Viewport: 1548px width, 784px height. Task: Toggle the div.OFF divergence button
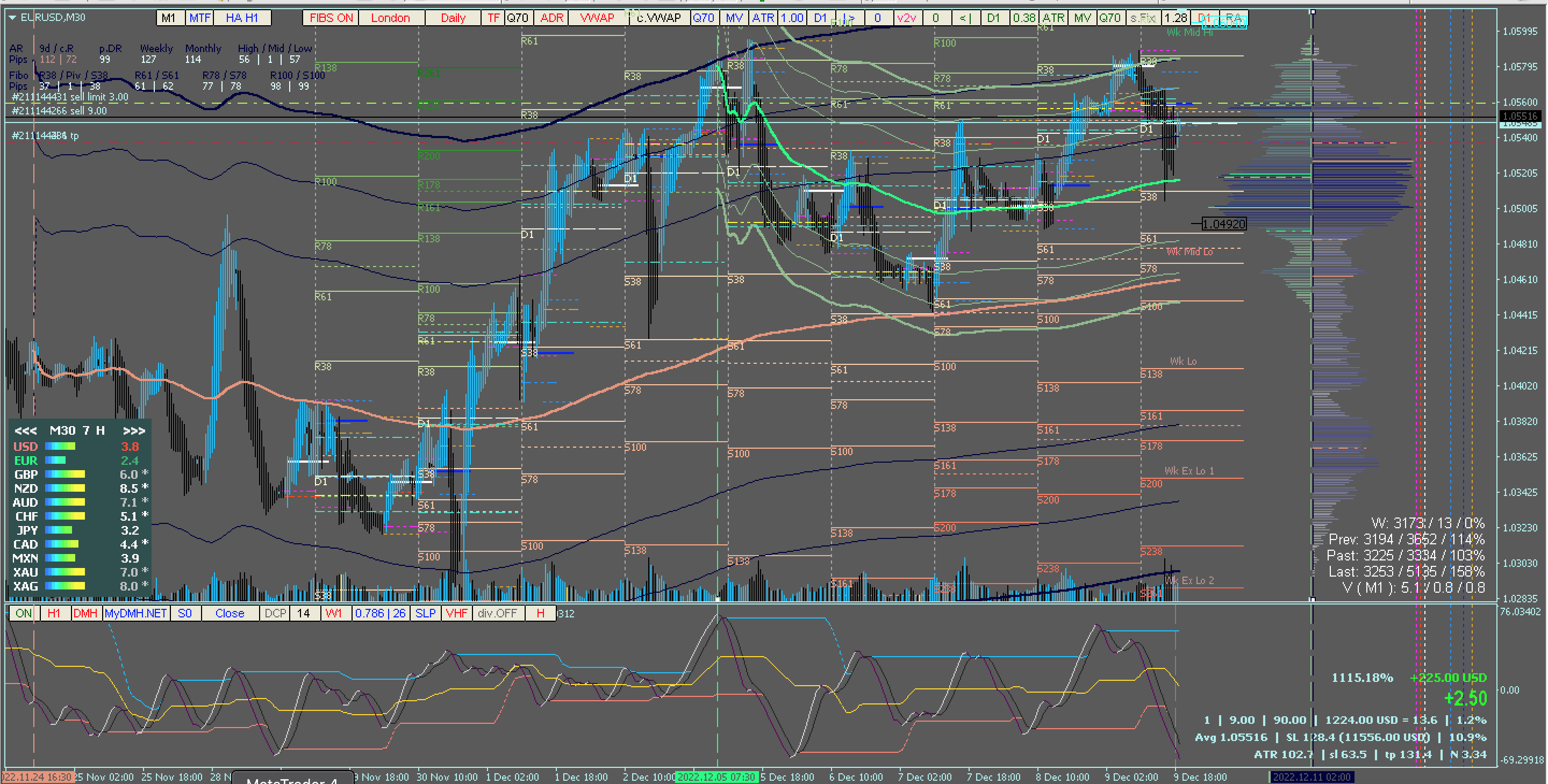(497, 613)
